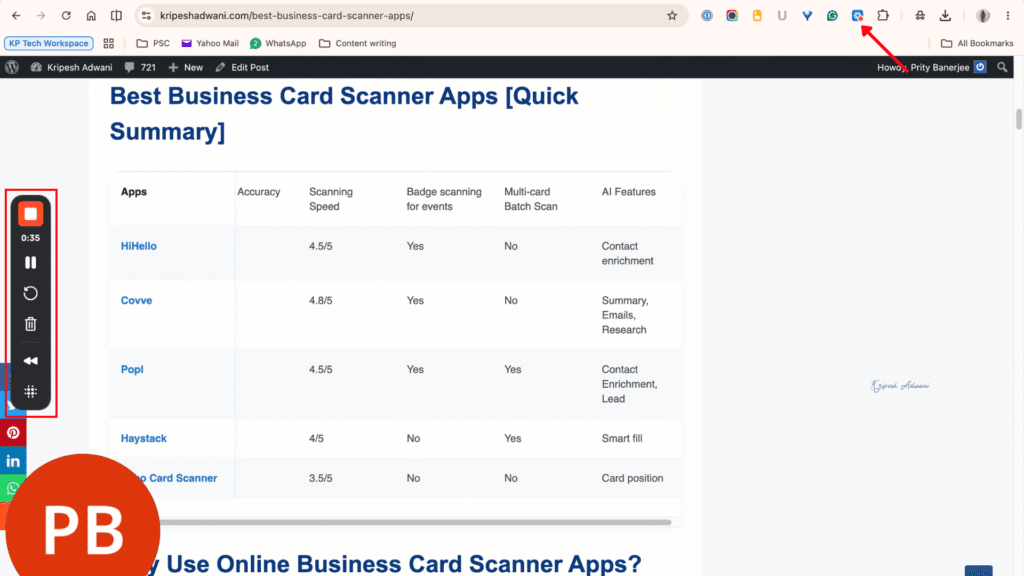1024x576 pixels.
Task: Reload the current page
Action: point(66,16)
